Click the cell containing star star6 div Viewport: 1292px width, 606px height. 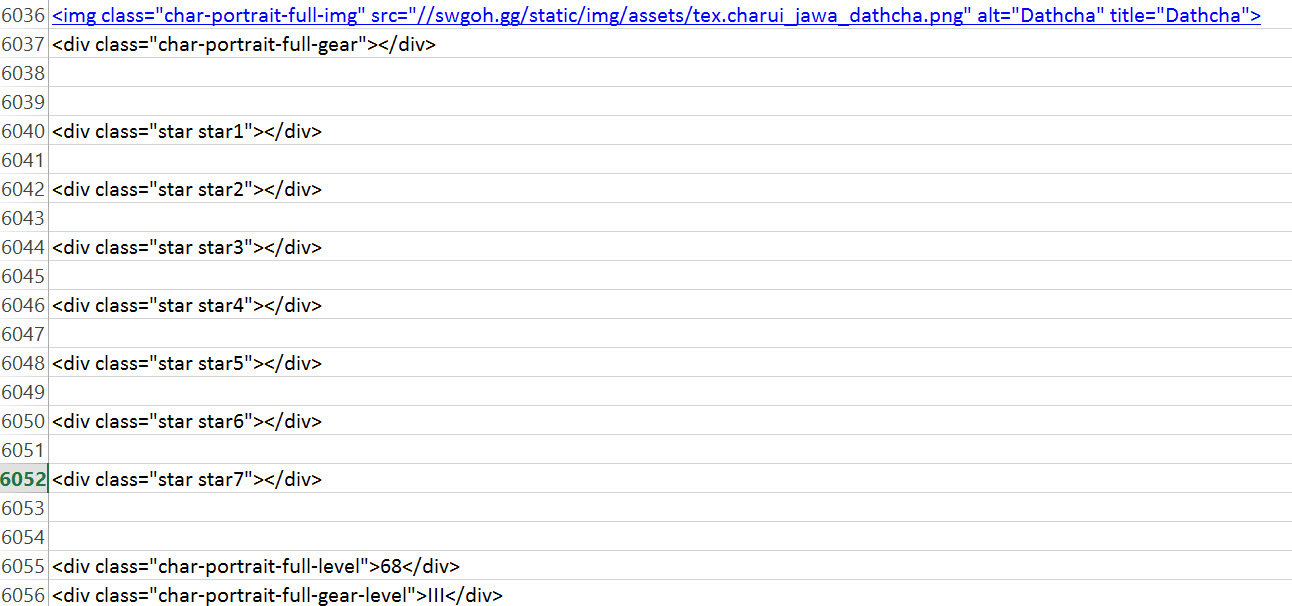(187, 422)
